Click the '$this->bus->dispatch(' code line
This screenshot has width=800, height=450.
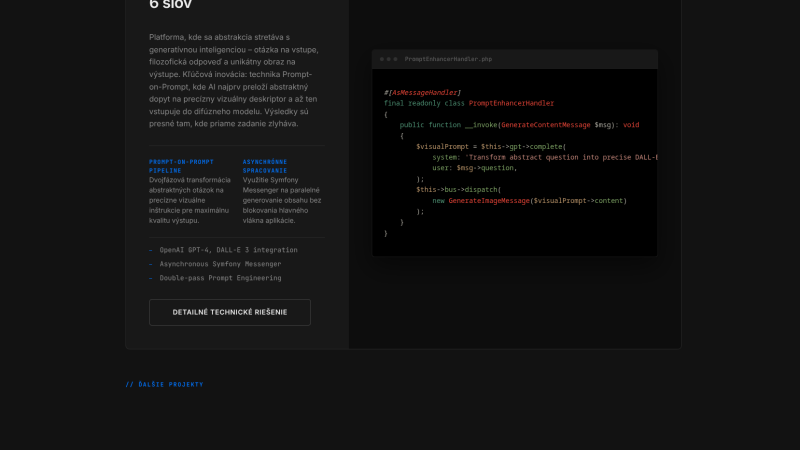tap(458, 190)
